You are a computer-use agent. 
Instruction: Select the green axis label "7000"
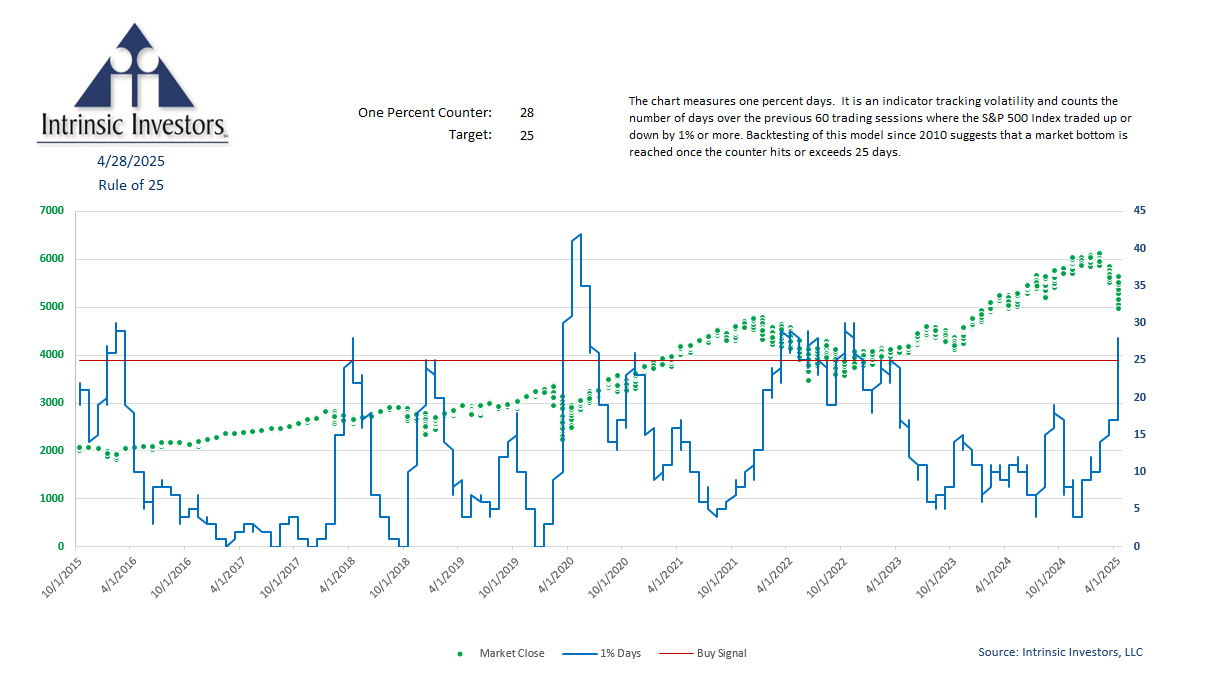[x=51, y=211]
